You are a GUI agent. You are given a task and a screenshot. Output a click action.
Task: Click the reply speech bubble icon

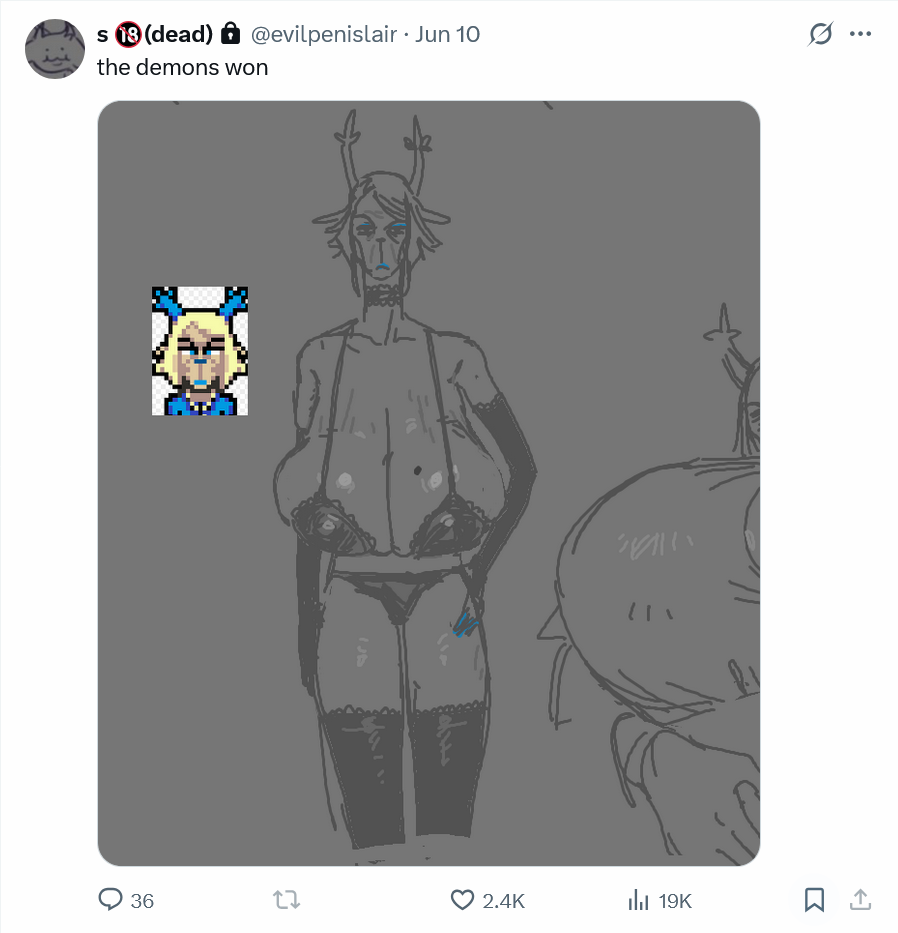(110, 899)
